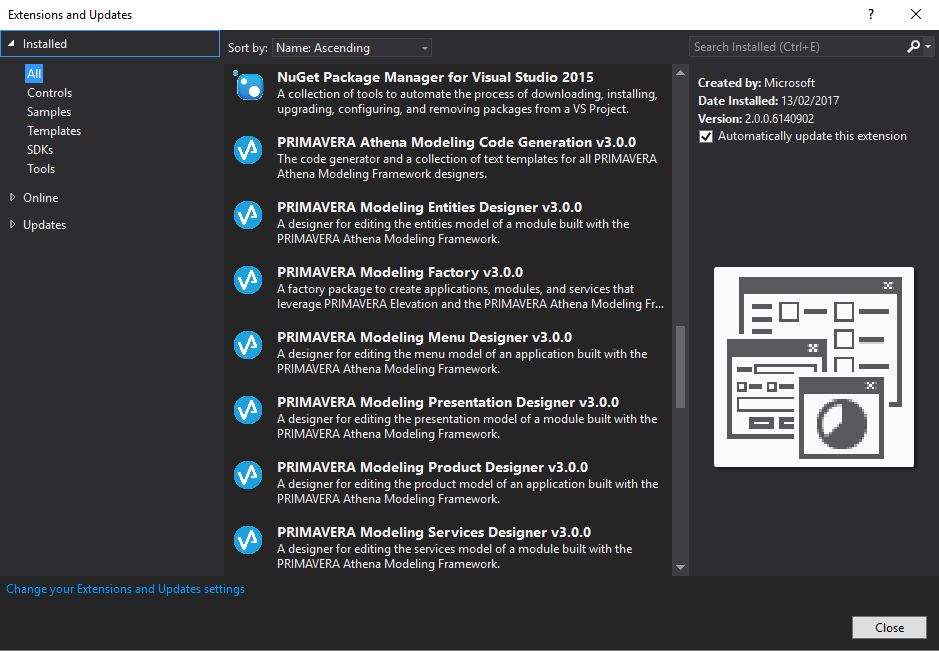The width and height of the screenshot is (939, 651).
Task: Click the PRIMAVERA Modeling Product Designer icon
Action: click(248, 475)
